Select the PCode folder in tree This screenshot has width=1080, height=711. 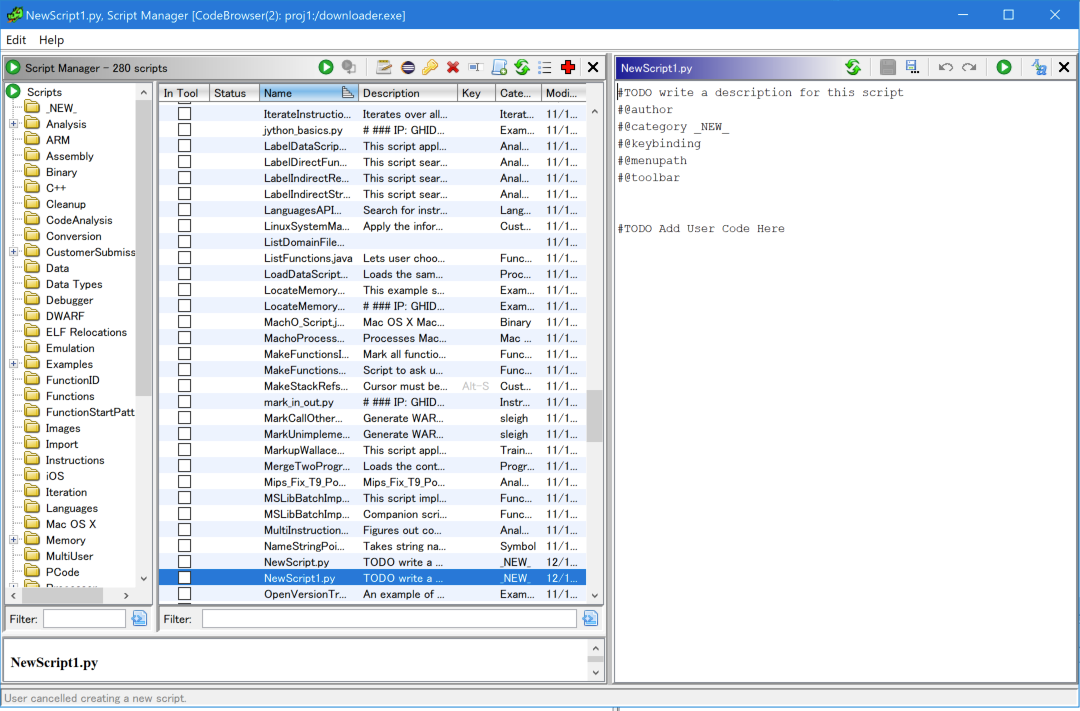click(62, 573)
